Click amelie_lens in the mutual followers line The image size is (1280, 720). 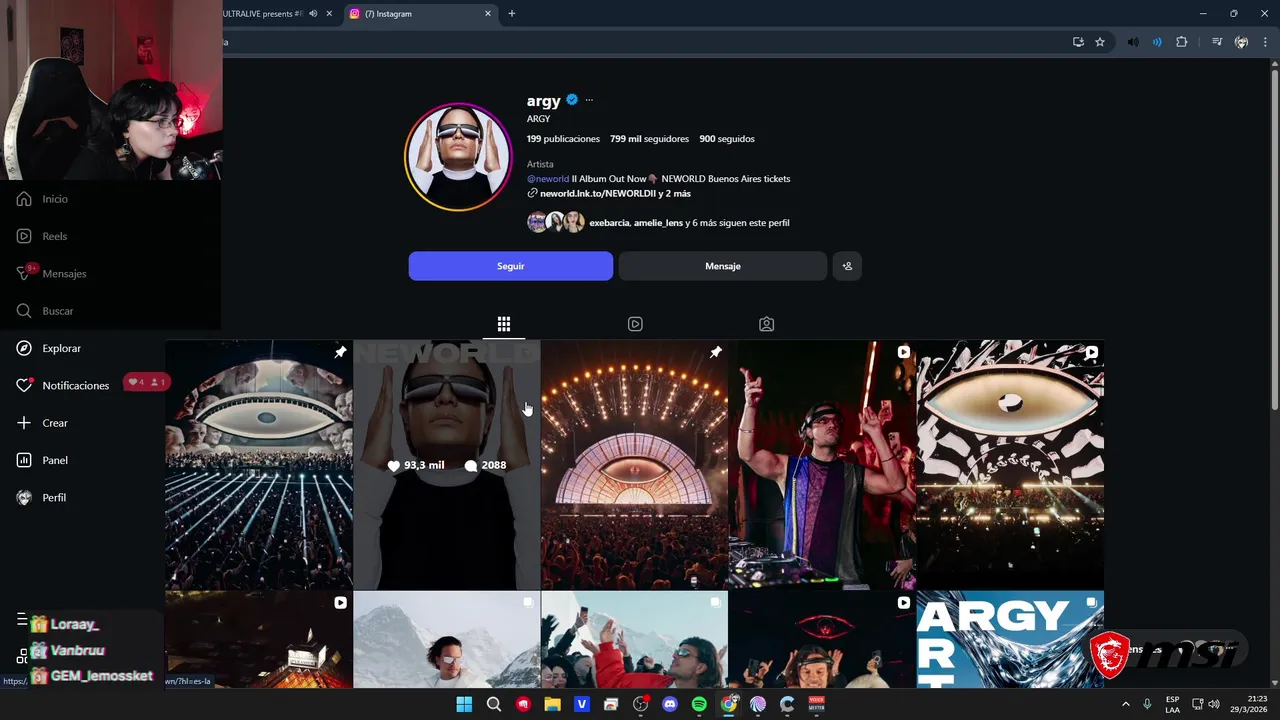pyautogui.click(x=658, y=223)
